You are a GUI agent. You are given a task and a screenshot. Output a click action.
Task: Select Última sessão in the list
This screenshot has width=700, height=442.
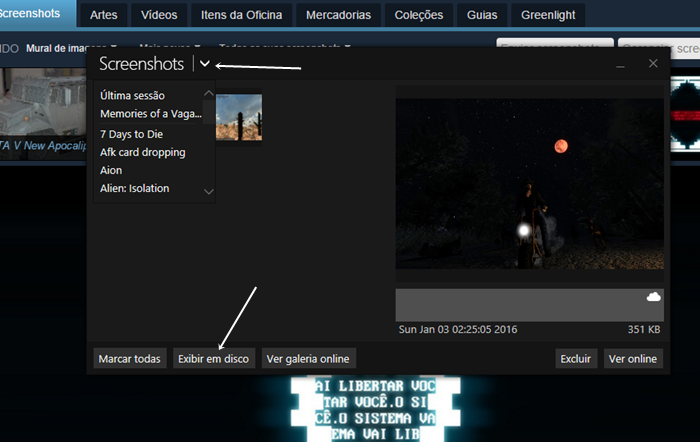click(132, 96)
